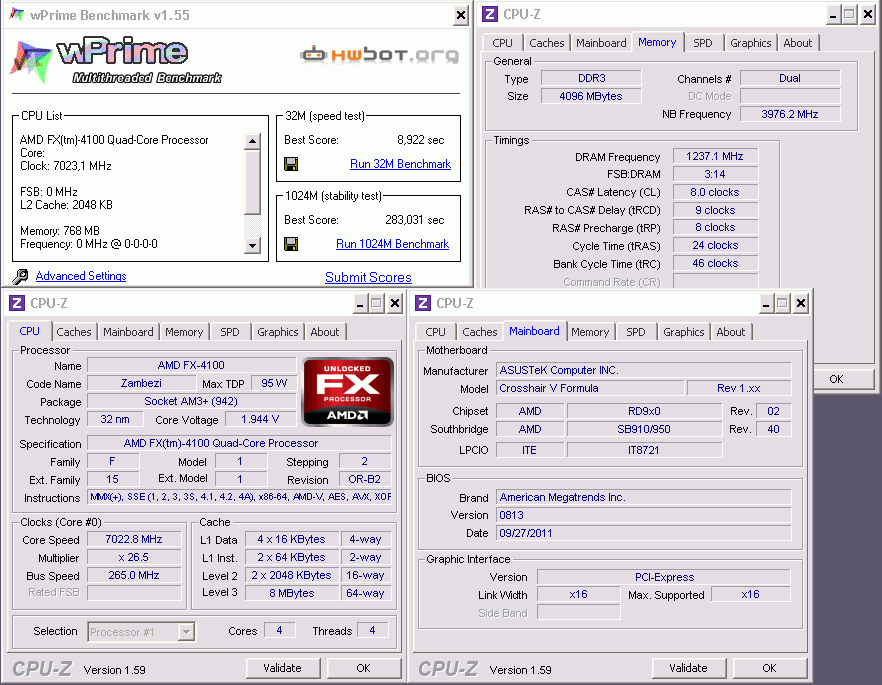Image resolution: width=882 pixels, height=685 pixels.
Task: Run the 1024M Benchmark
Action: [393, 244]
